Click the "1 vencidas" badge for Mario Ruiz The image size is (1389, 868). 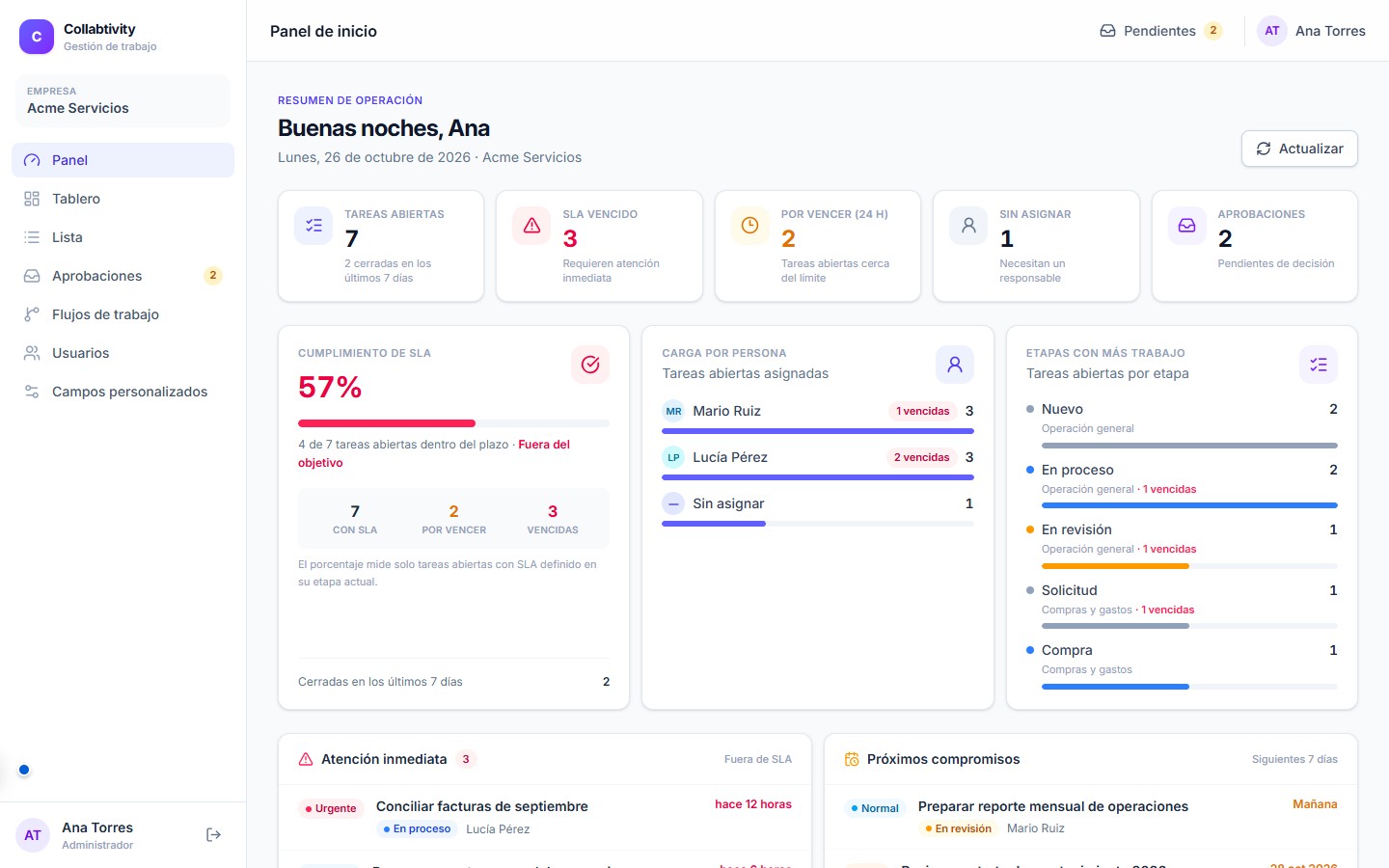[x=922, y=411]
